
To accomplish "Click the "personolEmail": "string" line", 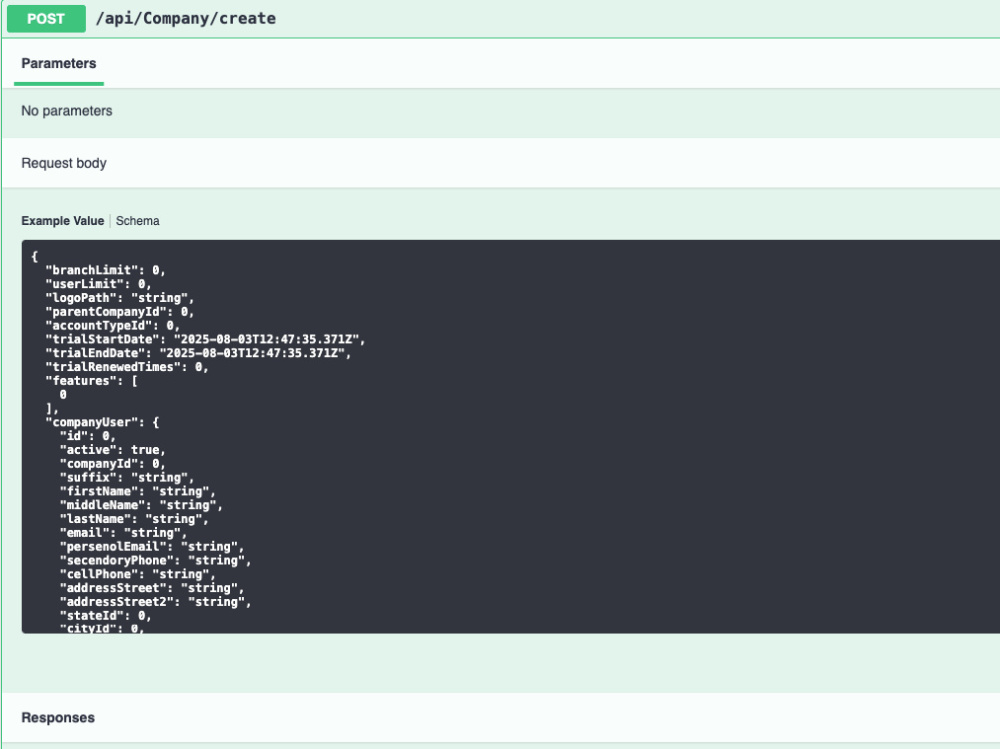I will coord(152,547).
